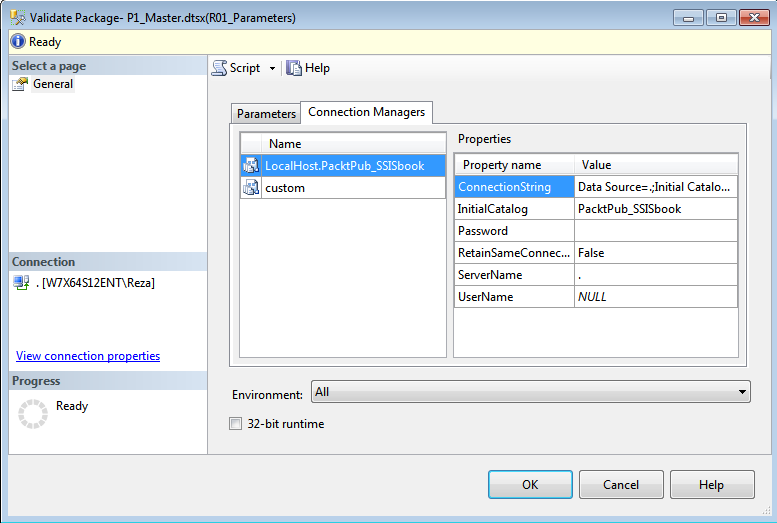Image resolution: width=777 pixels, height=523 pixels.
Task: Switch to the Parameters tab
Action: point(266,114)
